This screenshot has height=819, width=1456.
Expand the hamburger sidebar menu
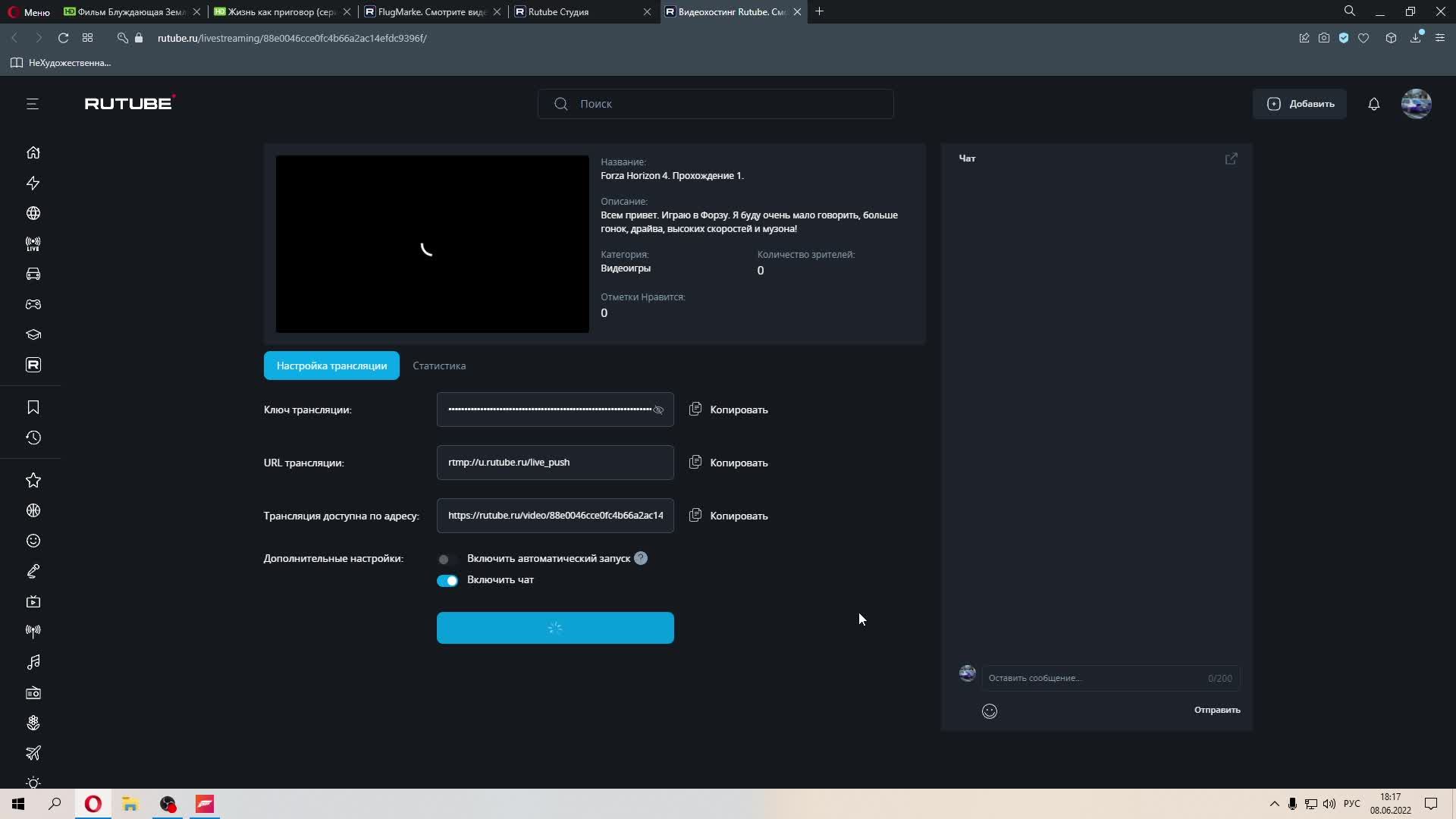(33, 104)
